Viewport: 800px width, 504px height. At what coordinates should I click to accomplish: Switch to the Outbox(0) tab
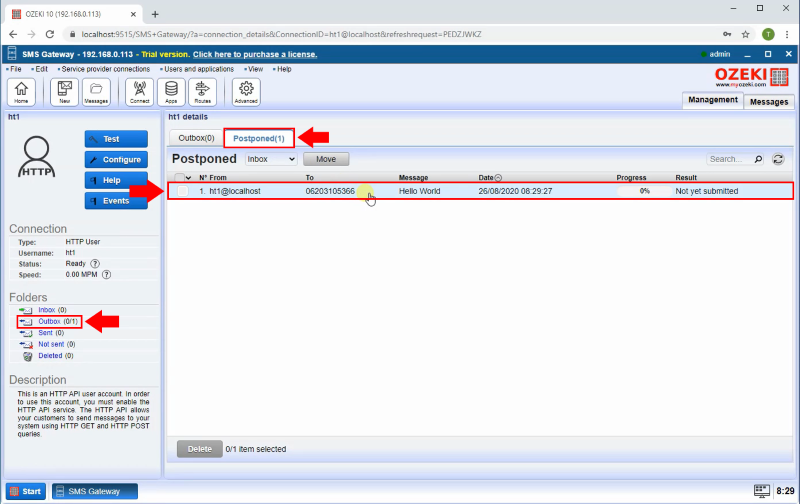[x=196, y=137]
